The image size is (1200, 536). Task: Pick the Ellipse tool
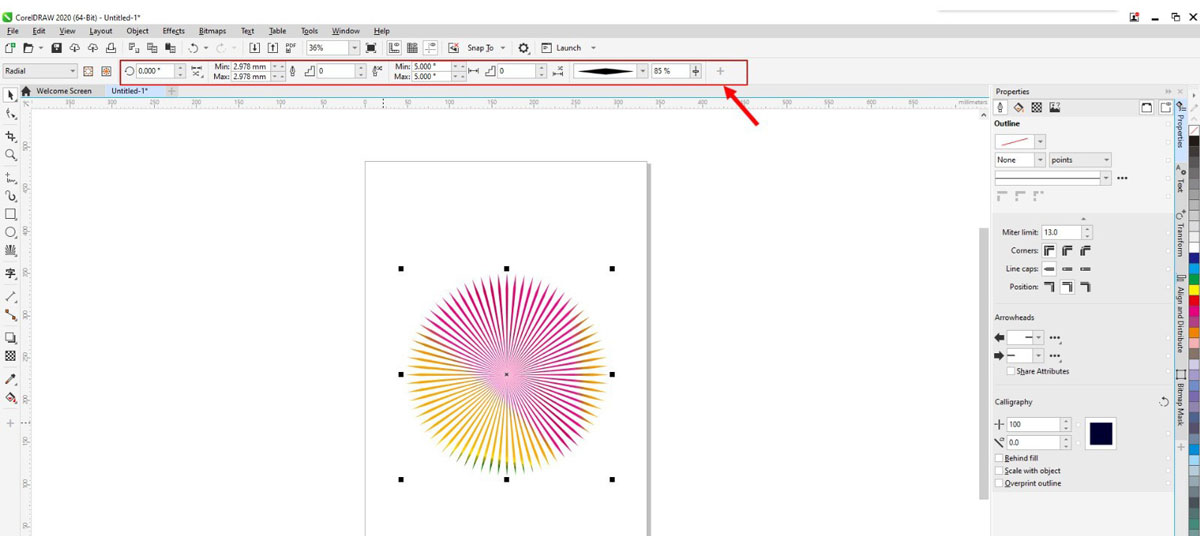11,232
